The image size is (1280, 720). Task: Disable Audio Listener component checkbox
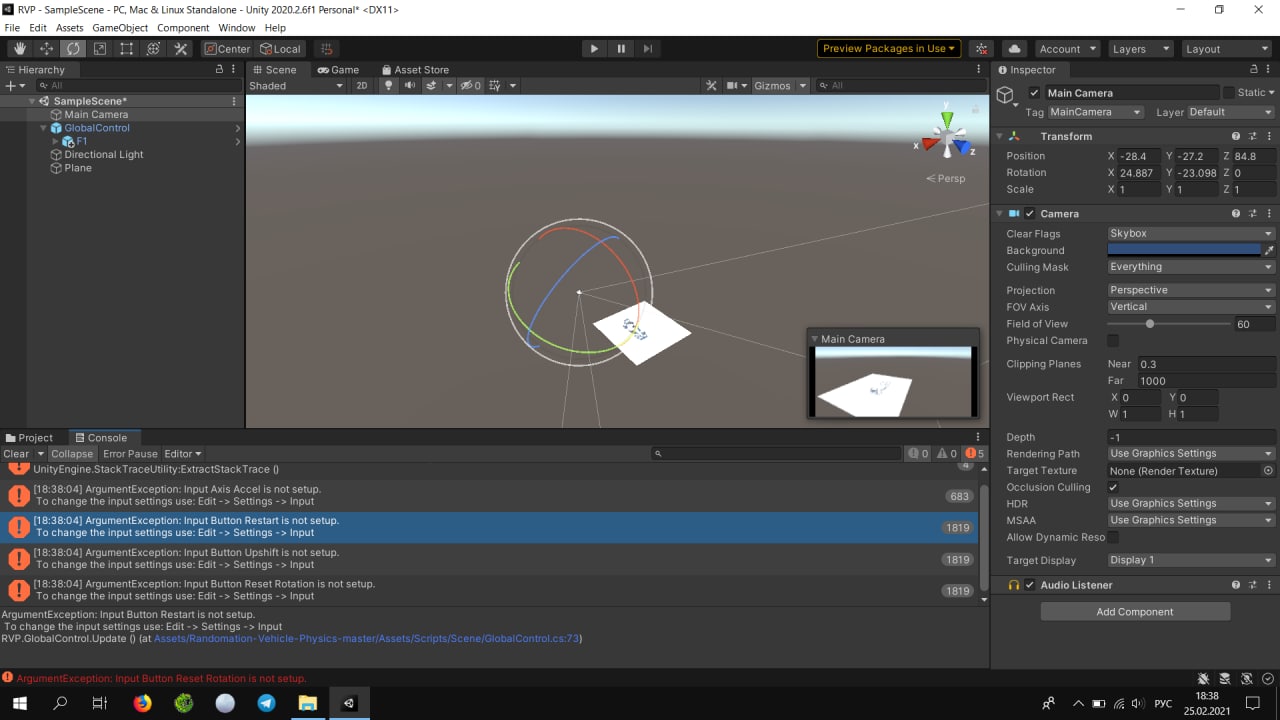click(1030, 585)
